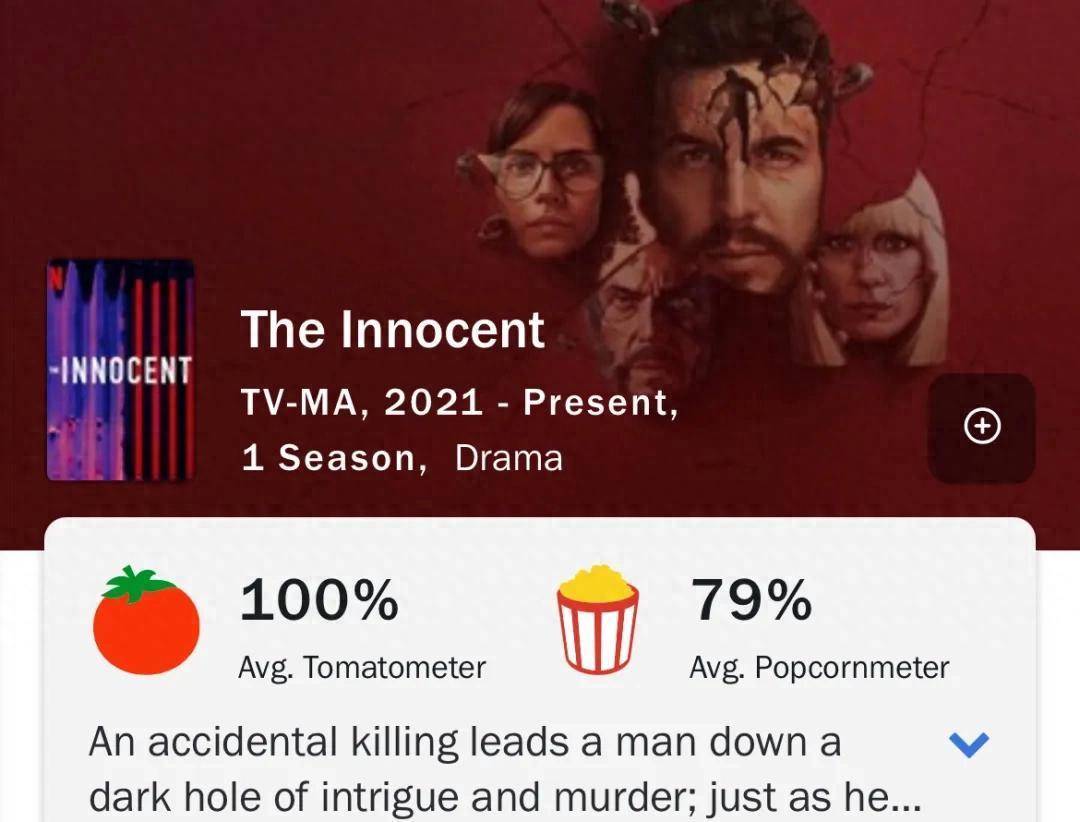
Task: Expand the synopsis with the blue chevron
Action: click(x=968, y=744)
